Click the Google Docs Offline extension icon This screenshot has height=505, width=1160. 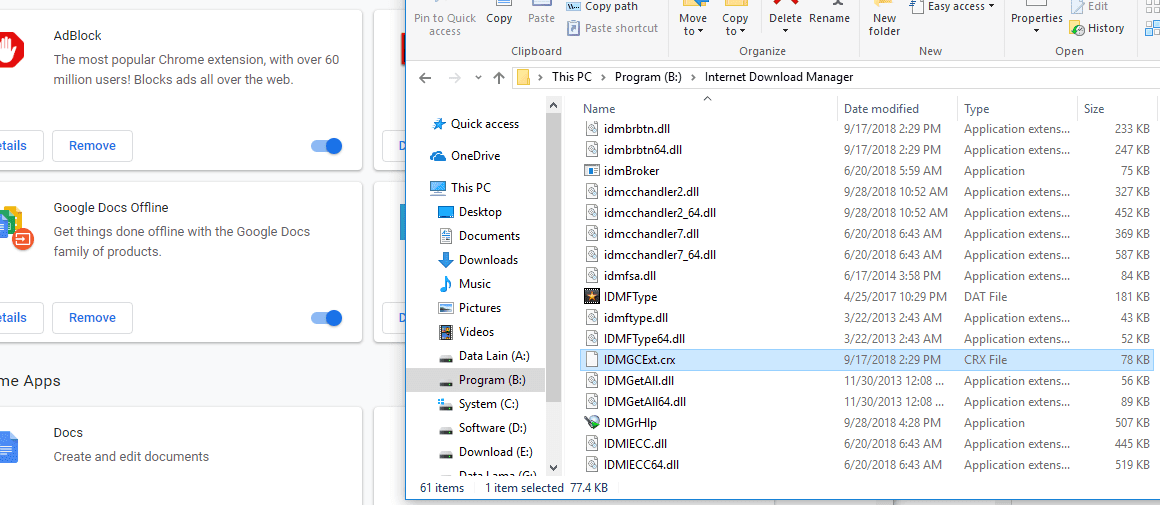(x=15, y=228)
